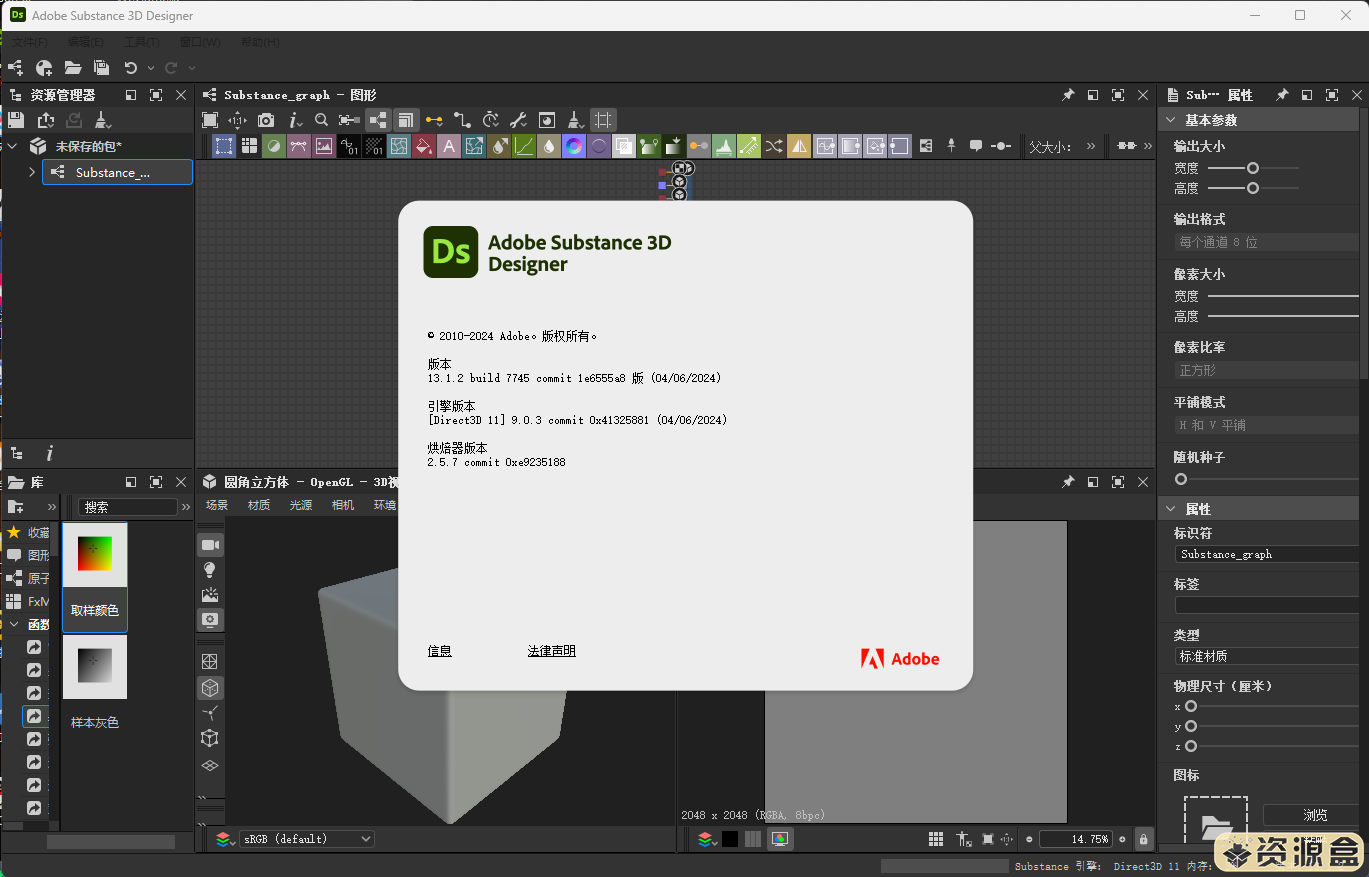The image size is (1369, 877).
Task: Click the new Substance graph icon in main toolbar
Action: point(15,68)
